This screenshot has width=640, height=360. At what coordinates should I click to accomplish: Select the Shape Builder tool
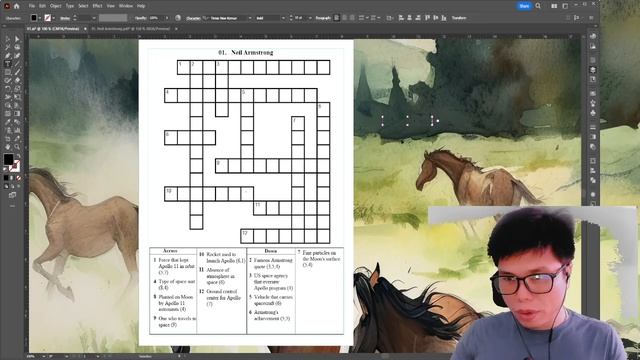click(x=7, y=105)
